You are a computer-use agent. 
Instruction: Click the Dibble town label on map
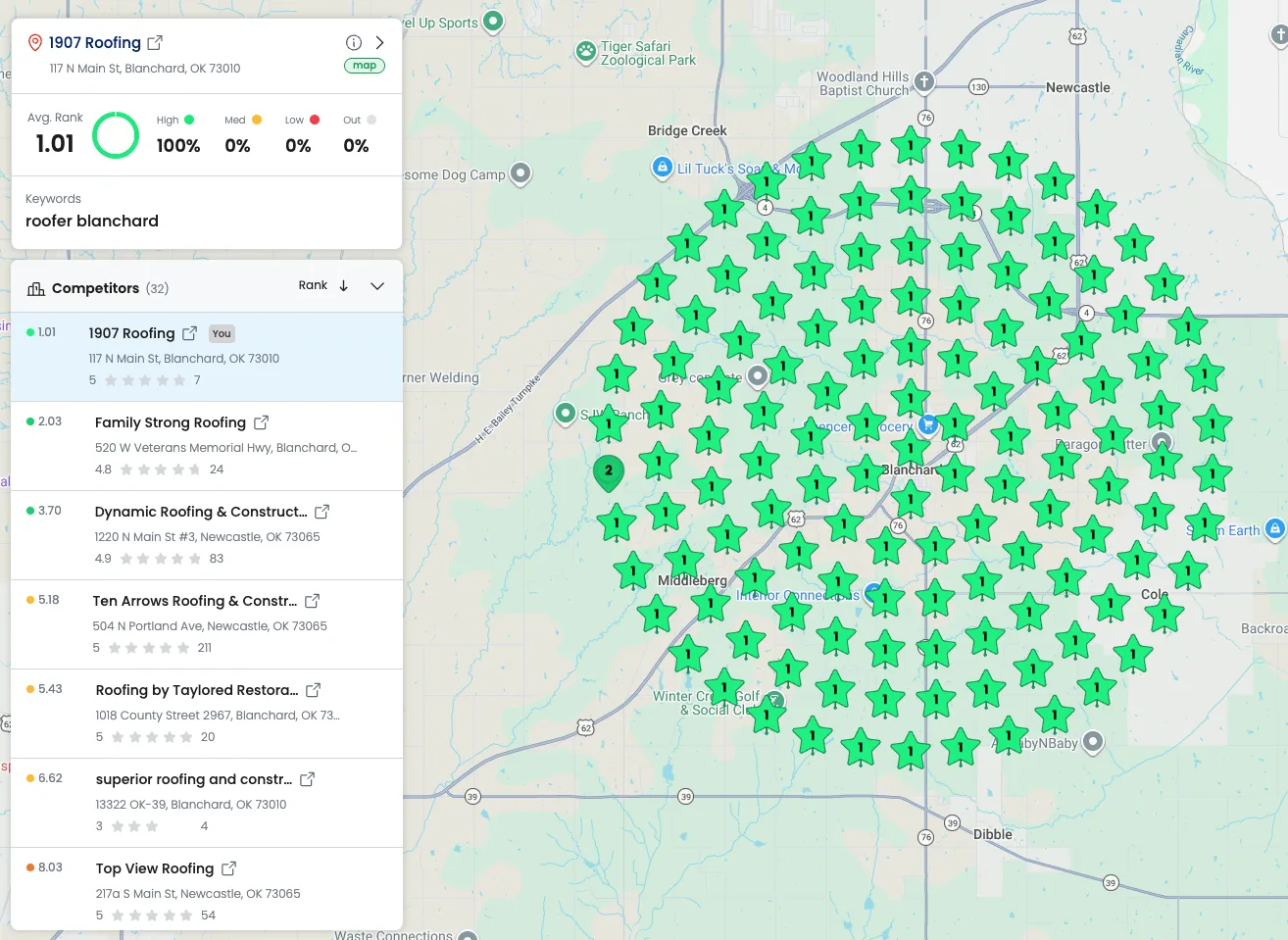point(993,834)
